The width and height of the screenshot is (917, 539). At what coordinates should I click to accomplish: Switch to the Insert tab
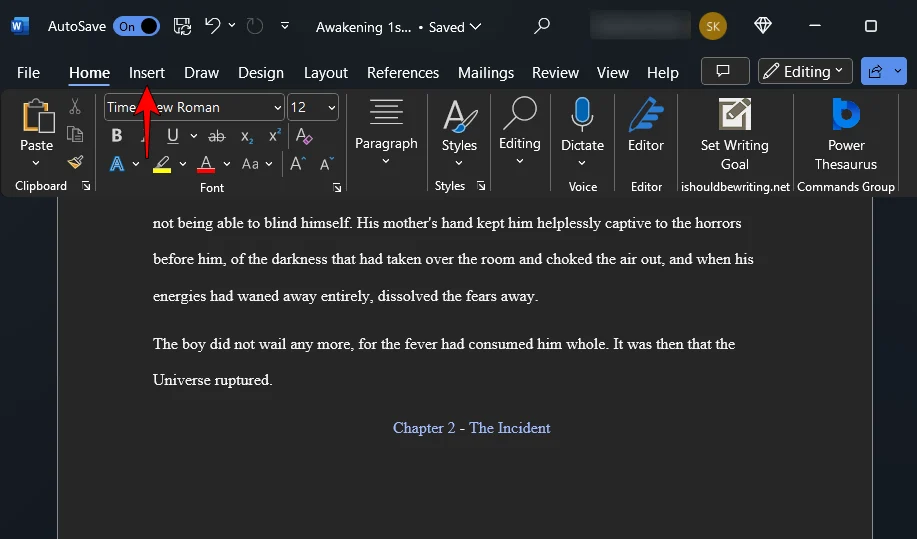pos(147,73)
